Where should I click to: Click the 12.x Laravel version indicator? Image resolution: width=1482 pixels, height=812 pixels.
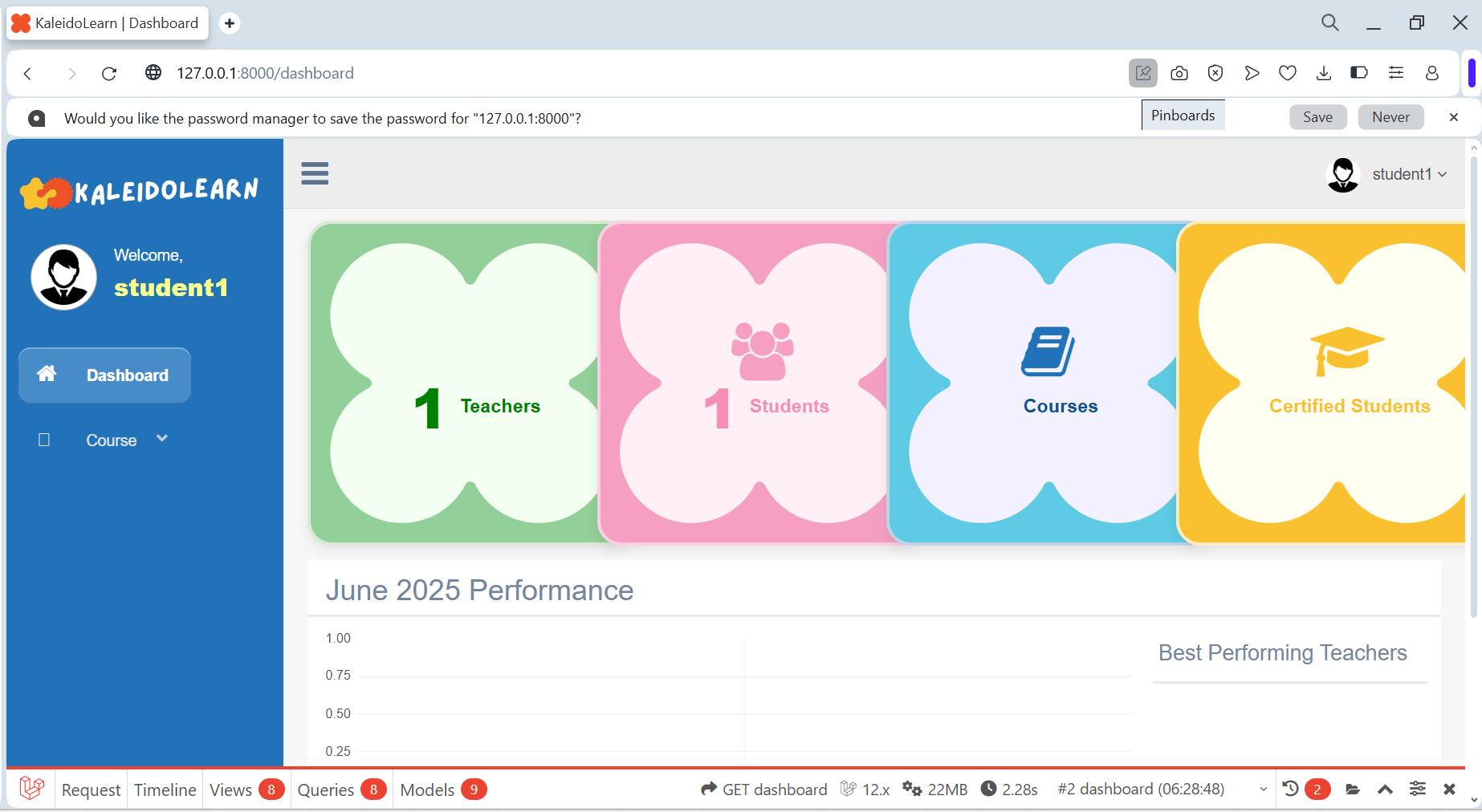865,790
